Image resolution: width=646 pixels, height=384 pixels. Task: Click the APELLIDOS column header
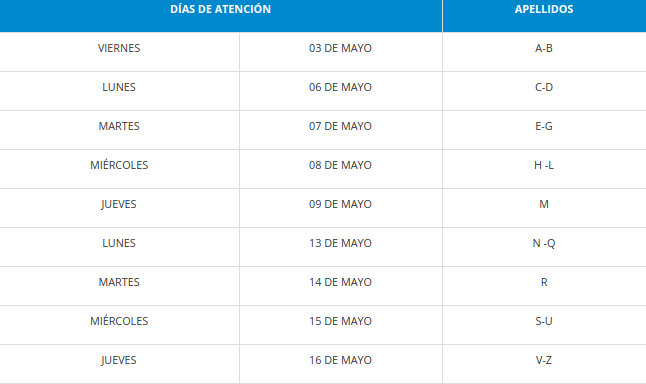click(x=544, y=16)
